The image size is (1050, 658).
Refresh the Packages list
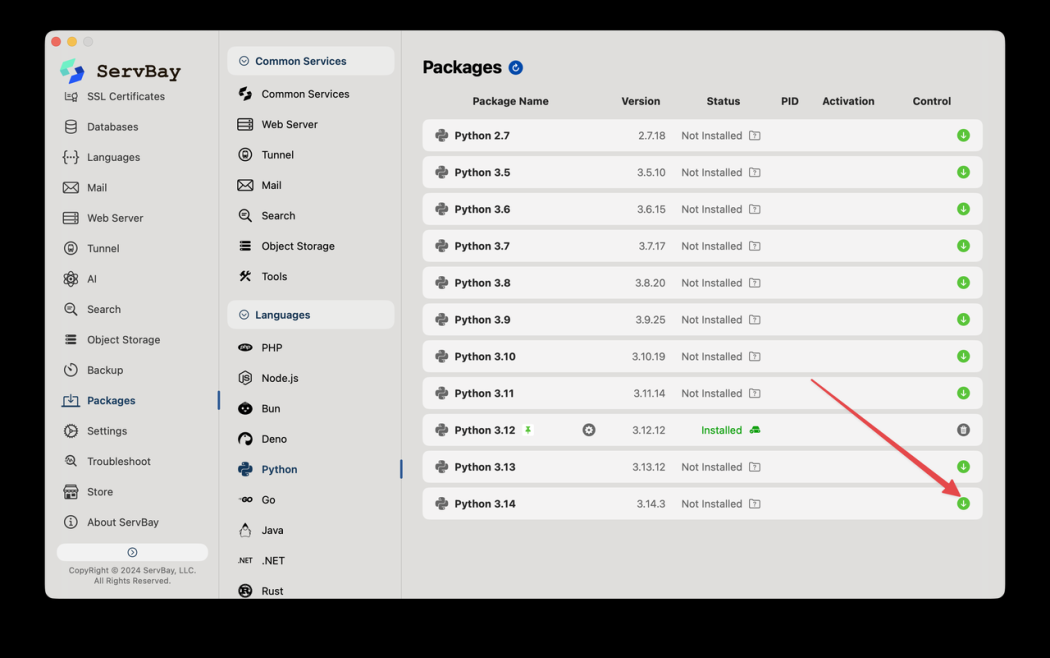point(516,68)
